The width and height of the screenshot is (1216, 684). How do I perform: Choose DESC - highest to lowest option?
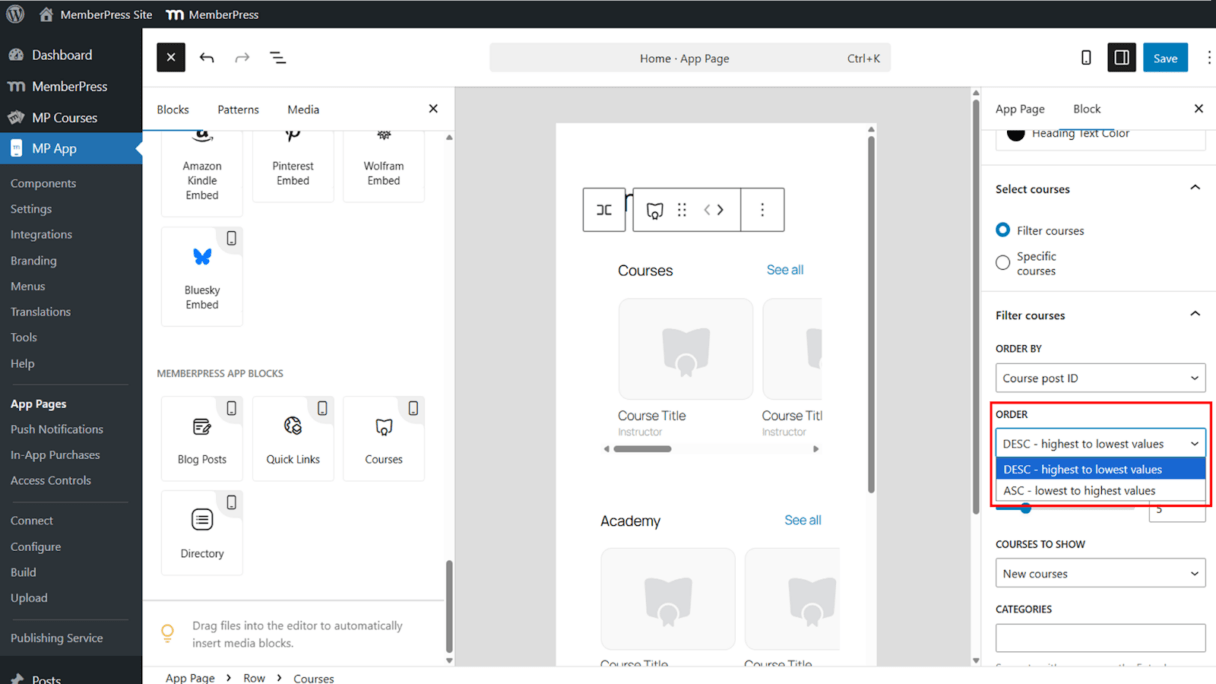1100,469
